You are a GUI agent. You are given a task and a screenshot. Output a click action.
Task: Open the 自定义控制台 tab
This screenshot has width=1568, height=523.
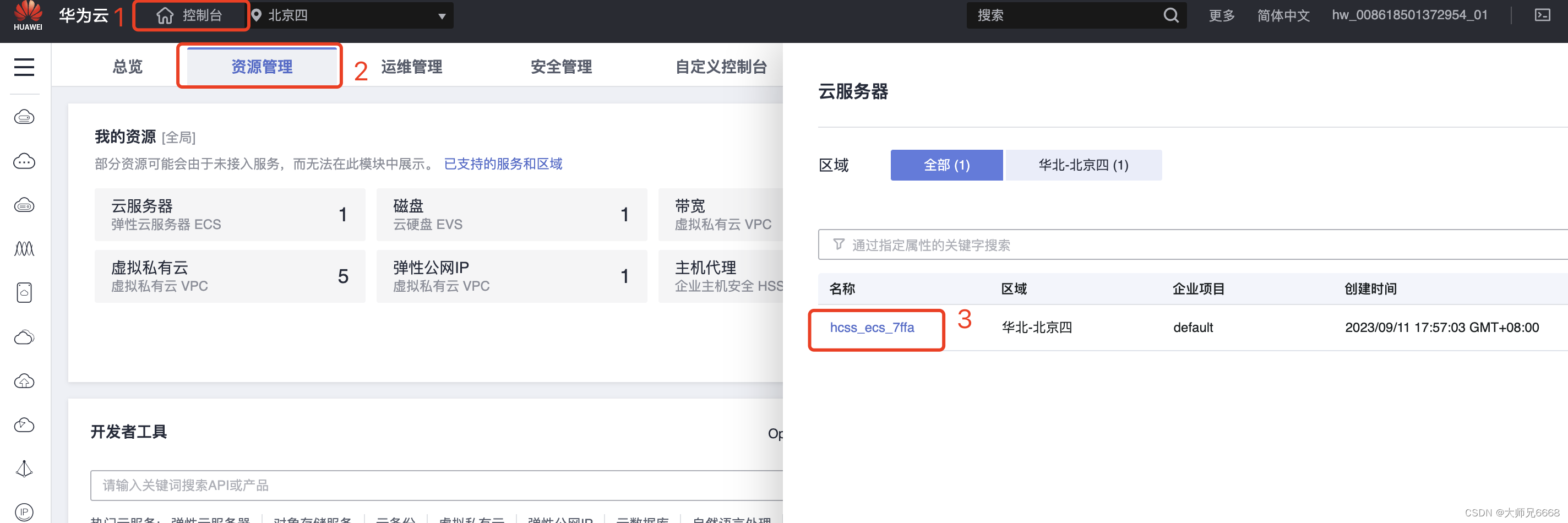pyautogui.click(x=721, y=67)
